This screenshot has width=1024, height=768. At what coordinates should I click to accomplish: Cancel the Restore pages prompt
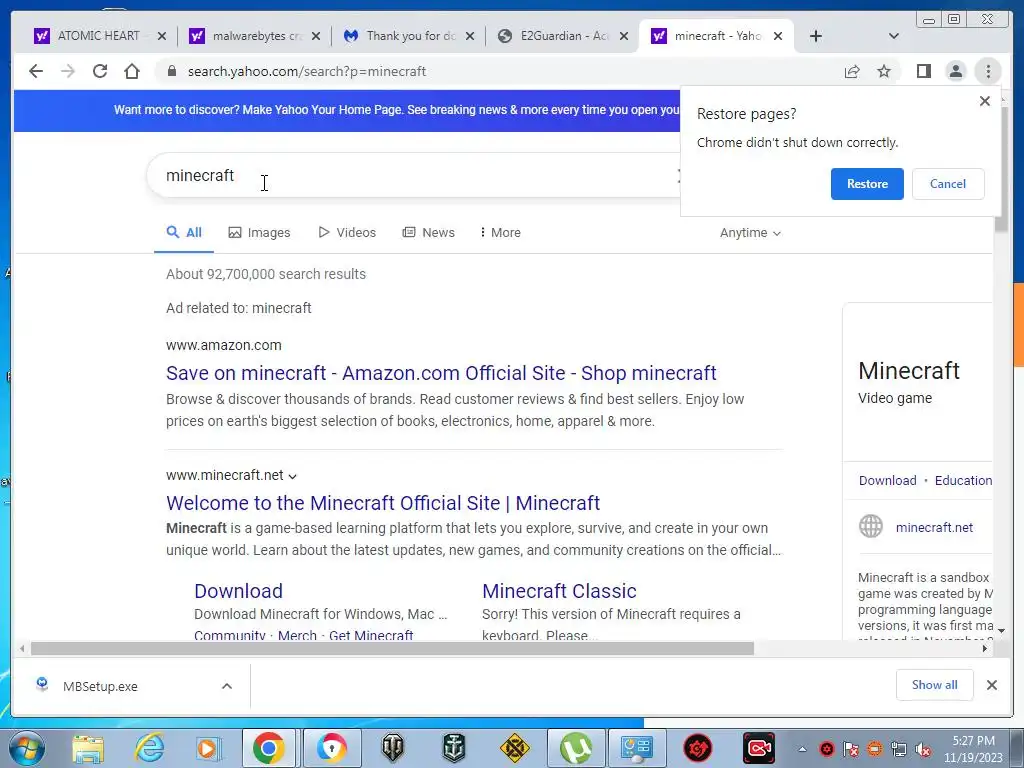click(948, 184)
